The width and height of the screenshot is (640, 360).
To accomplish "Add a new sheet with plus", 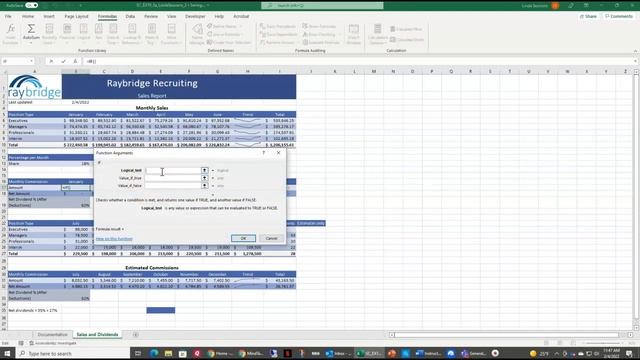I will [x=136, y=335].
